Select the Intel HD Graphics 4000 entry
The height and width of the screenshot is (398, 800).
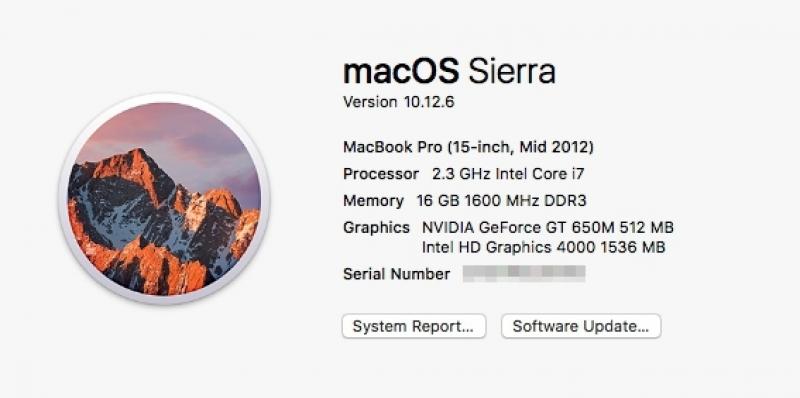coord(509,247)
